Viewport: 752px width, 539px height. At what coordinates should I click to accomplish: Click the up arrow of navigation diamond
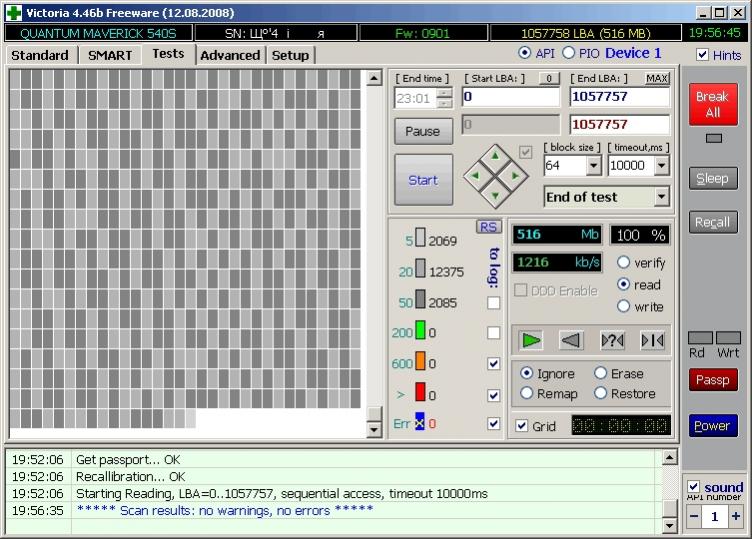click(494, 156)
